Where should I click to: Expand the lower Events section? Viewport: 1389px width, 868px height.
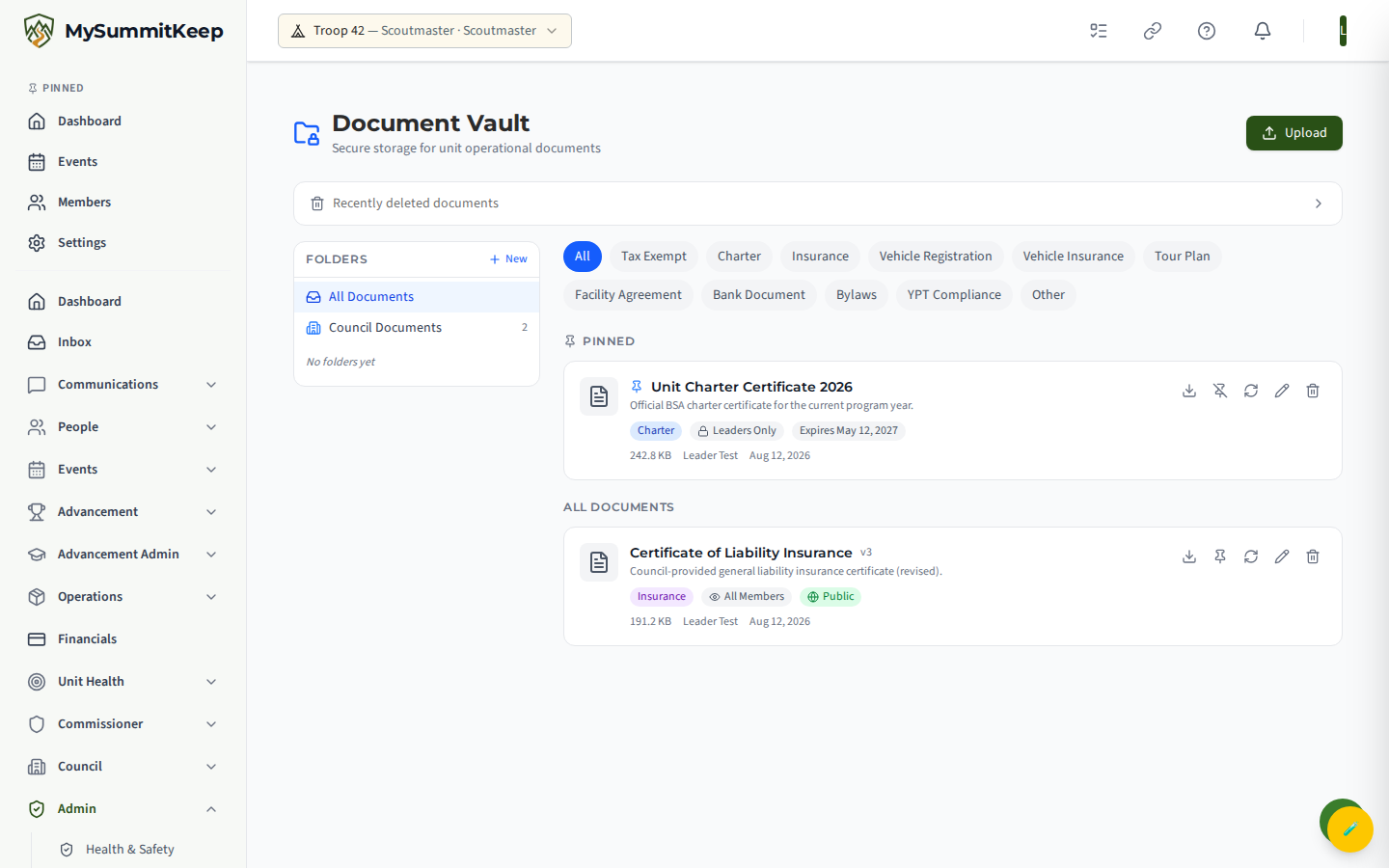coord(123,469)
